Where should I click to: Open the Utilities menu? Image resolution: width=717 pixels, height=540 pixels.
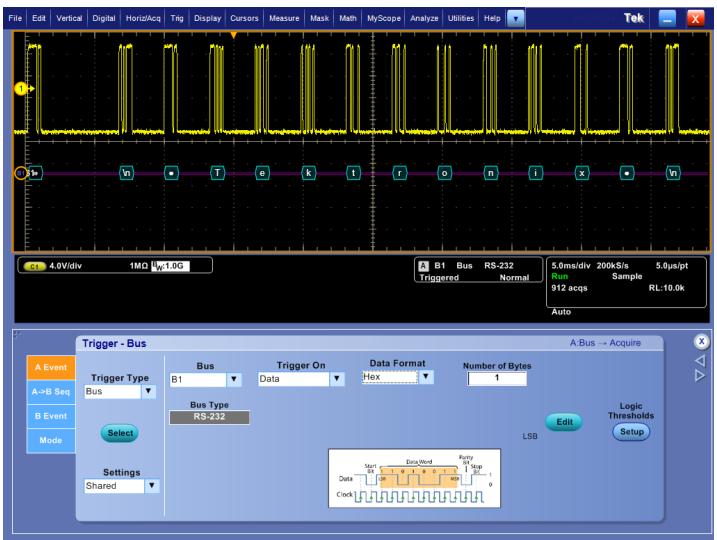tap(461, 18)
